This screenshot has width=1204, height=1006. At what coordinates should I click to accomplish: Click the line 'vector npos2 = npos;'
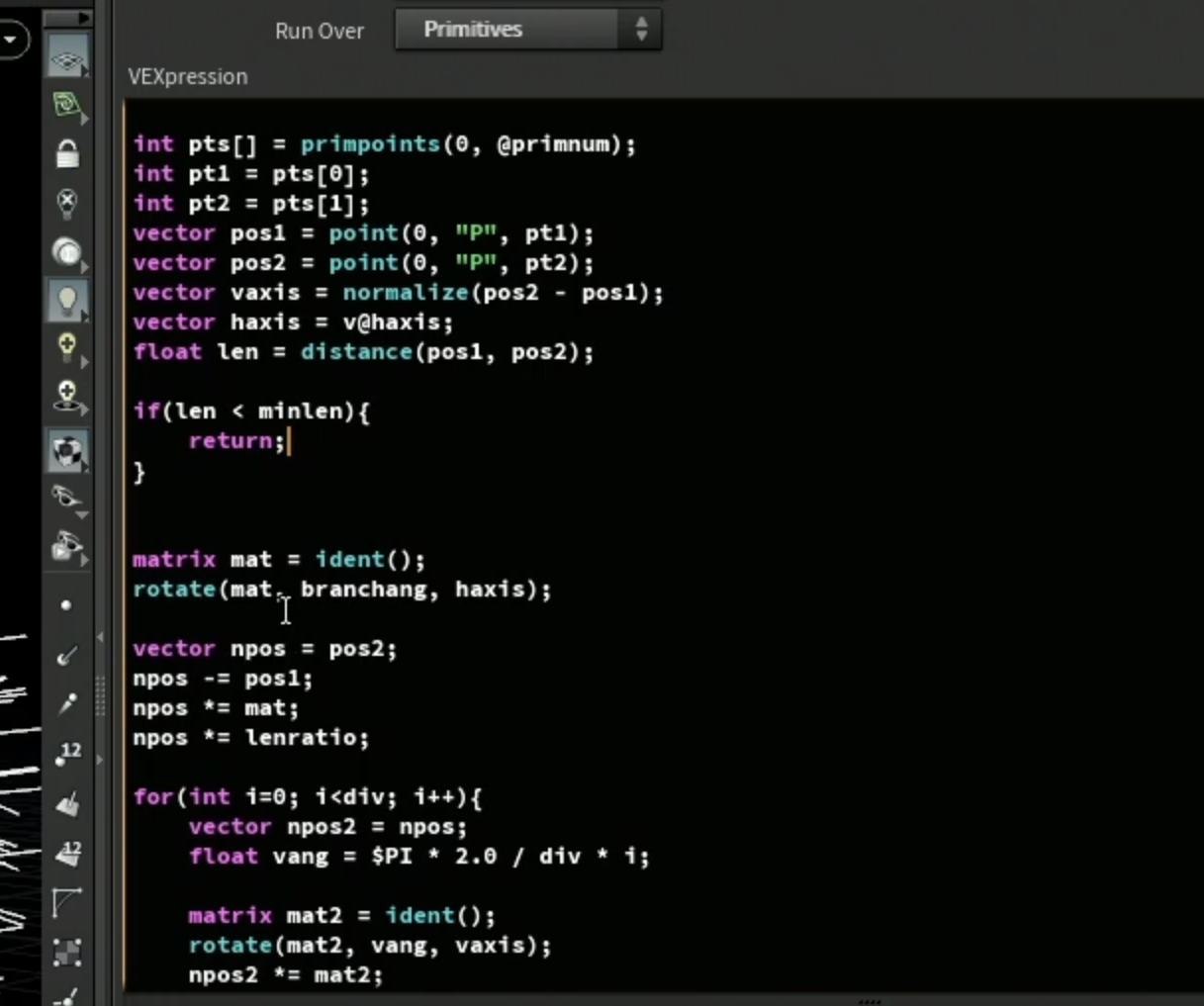[327, 827]
